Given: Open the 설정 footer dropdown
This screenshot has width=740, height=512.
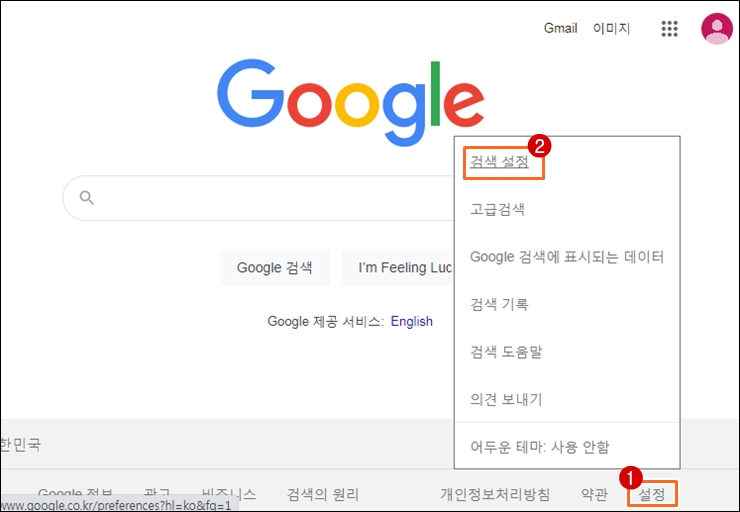Looking at the screenshot, I should [x=652, y=494].
